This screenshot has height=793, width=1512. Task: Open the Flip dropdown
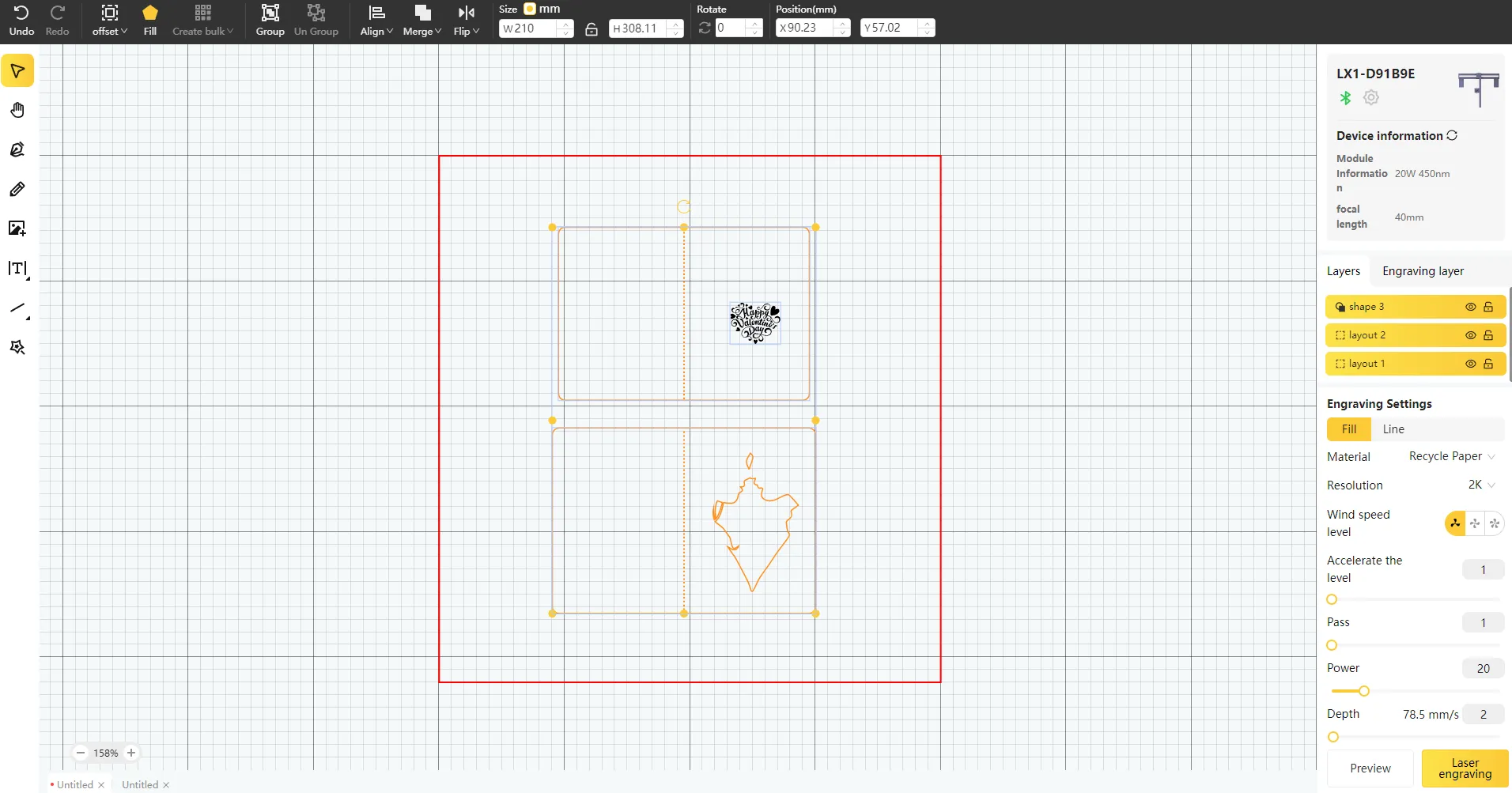[x=467, y=21]
